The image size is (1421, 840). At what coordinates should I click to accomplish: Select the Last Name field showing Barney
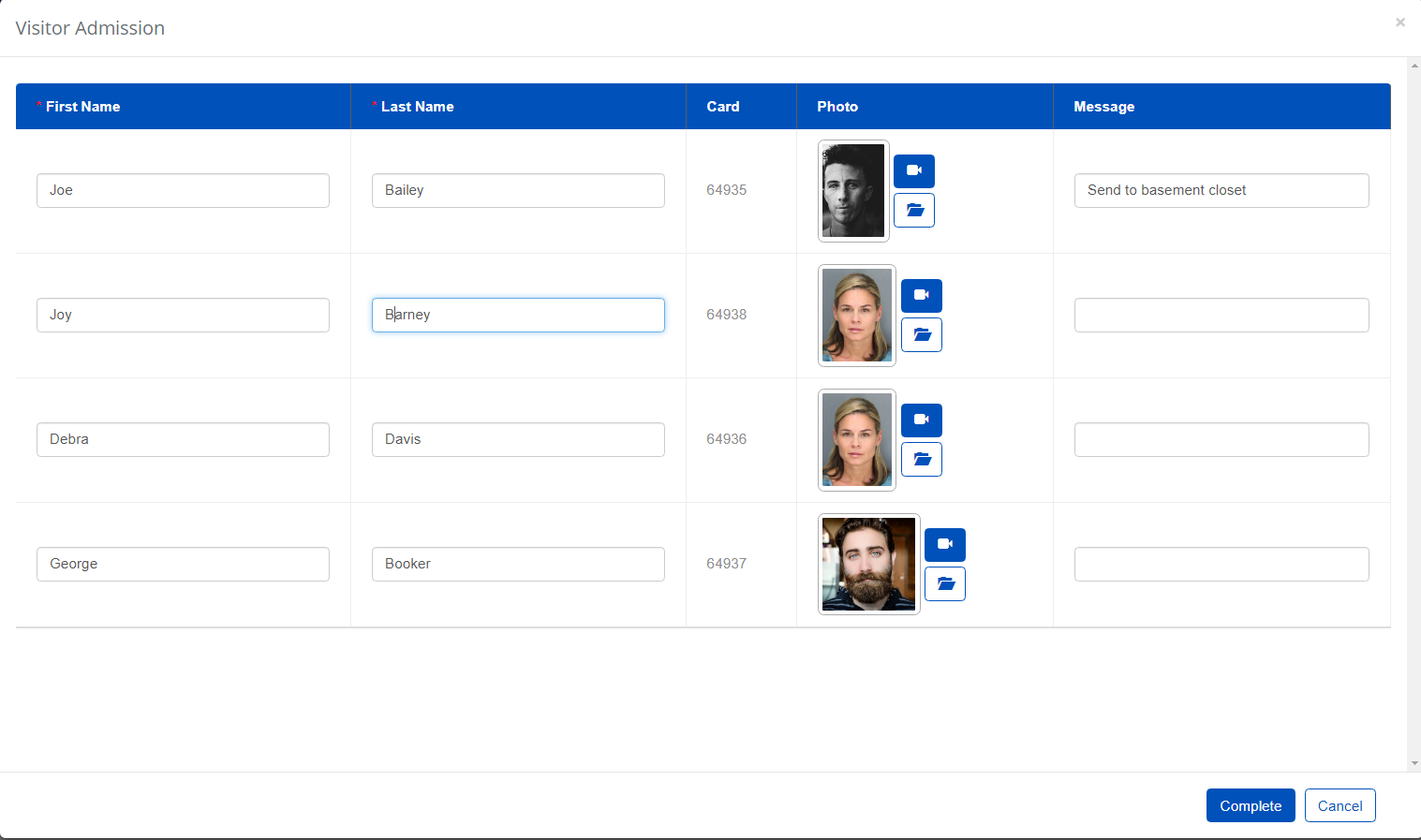click(x=517, y=315)
